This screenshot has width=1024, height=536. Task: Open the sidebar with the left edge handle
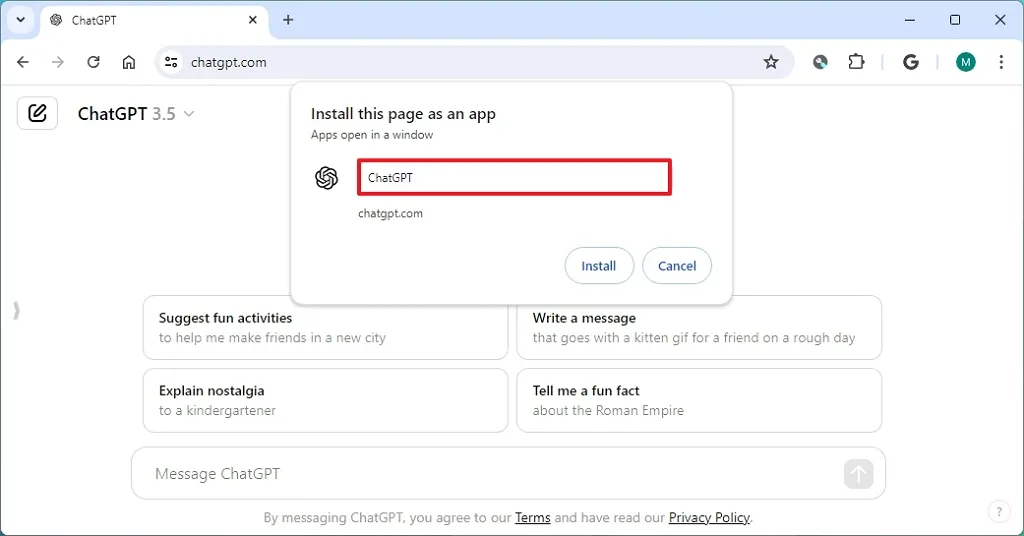16,311
